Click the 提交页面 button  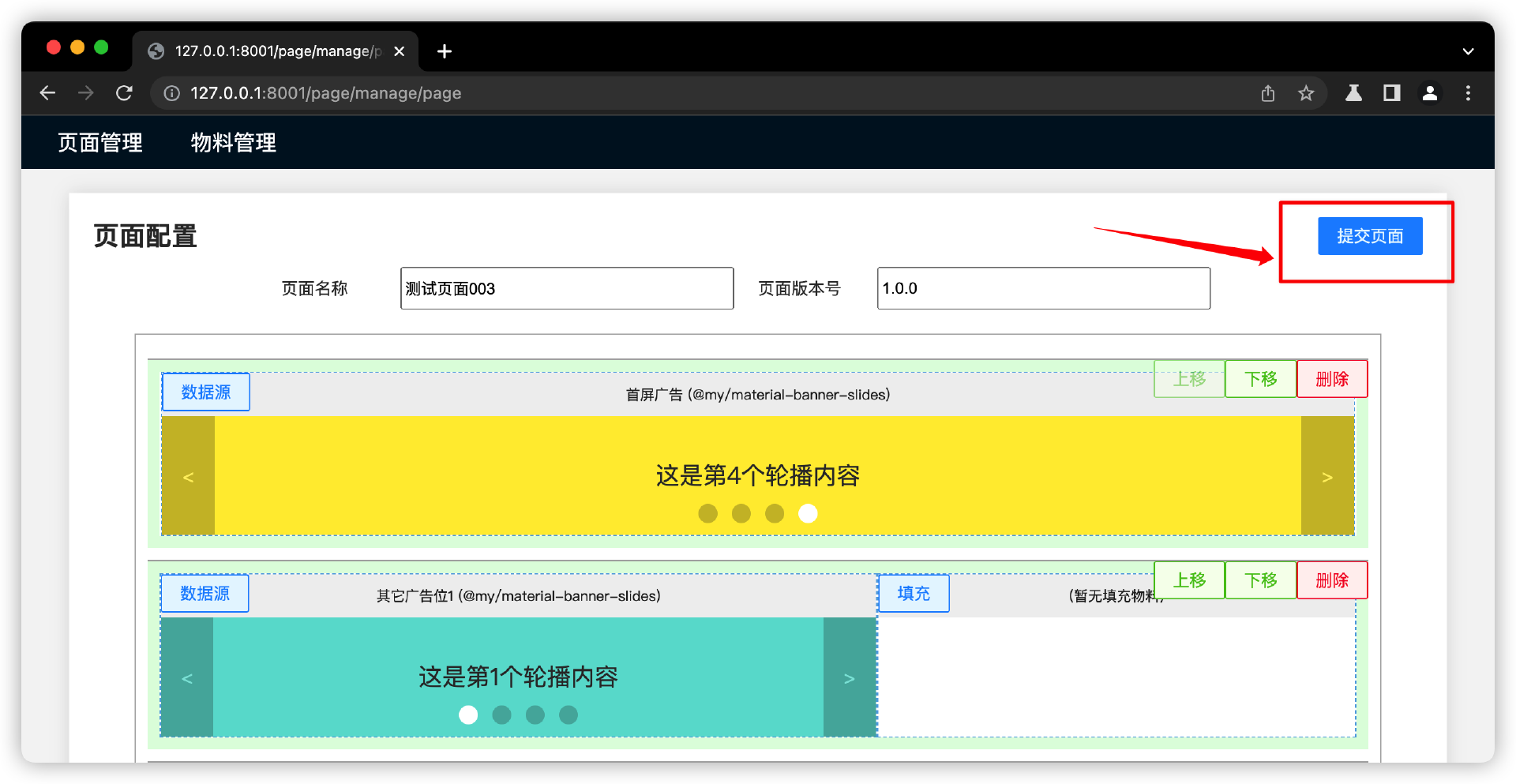(1370, 236)
